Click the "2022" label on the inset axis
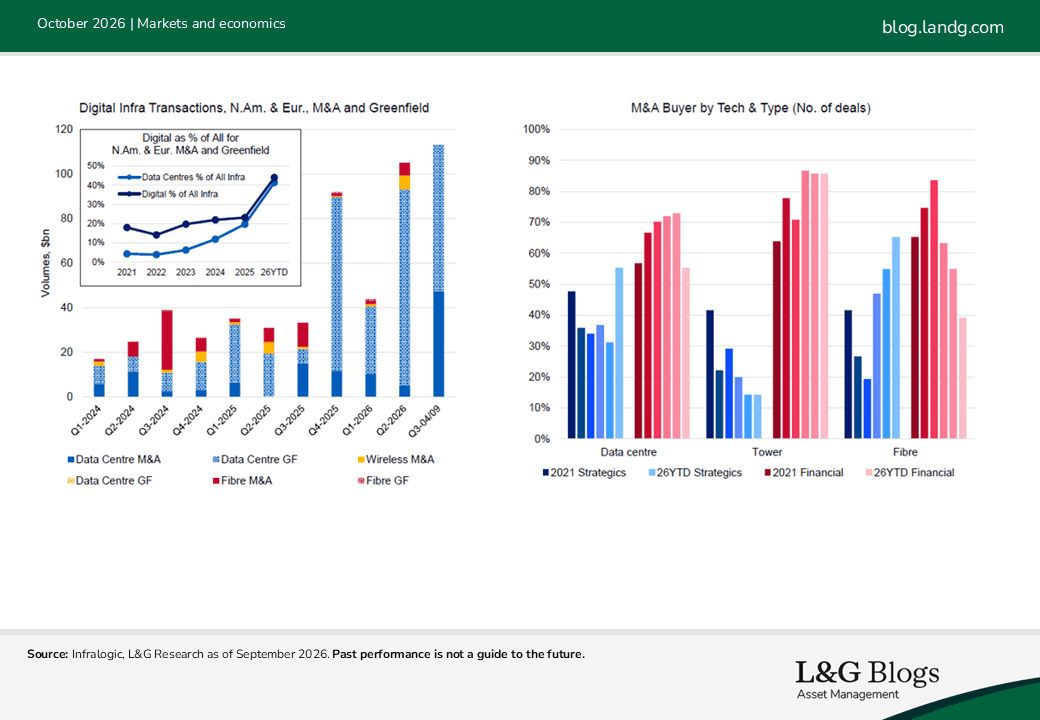This screenshot has width=1040, height=720. point(156,272)
